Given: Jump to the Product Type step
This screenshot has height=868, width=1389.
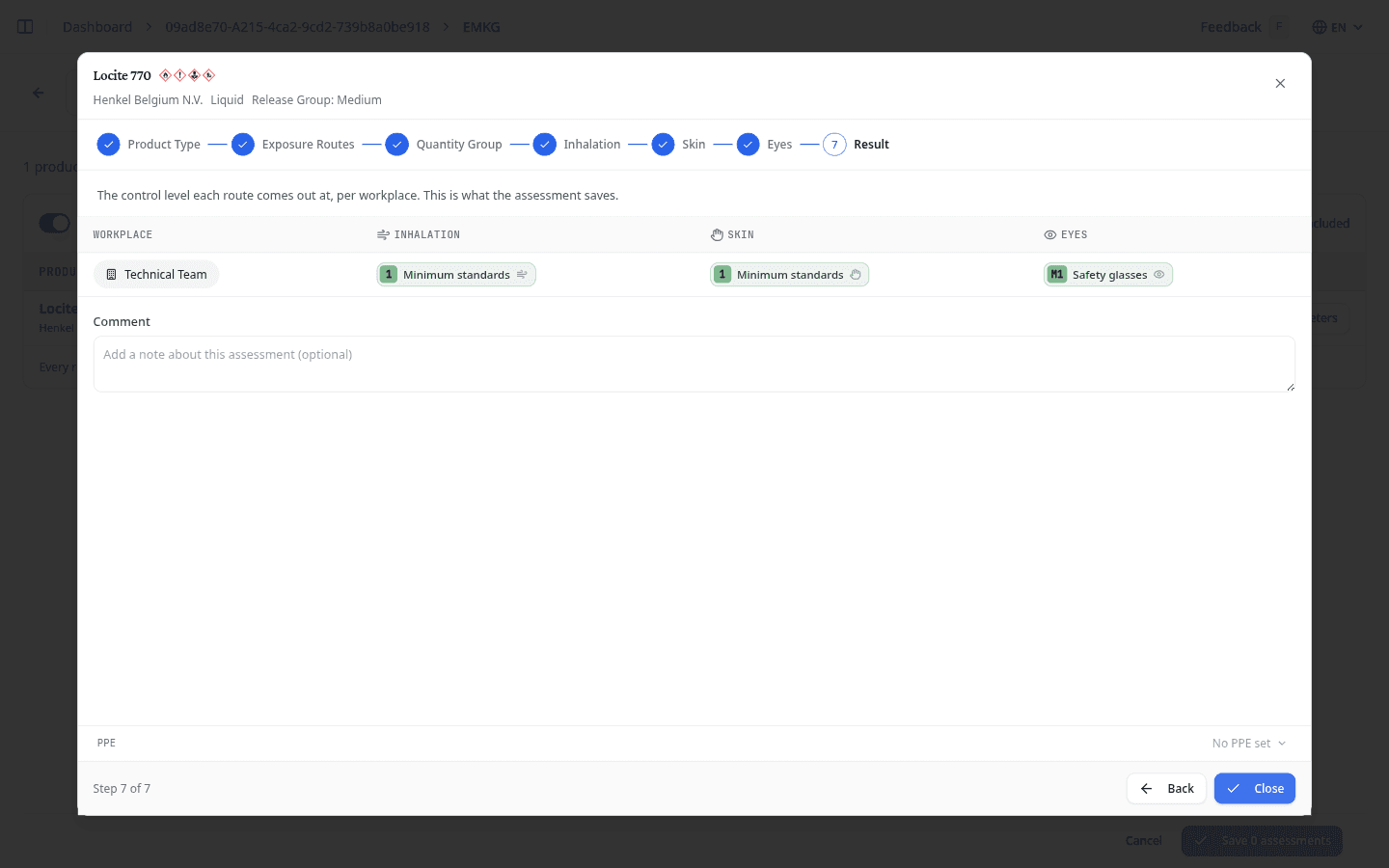Looking at the screenshot, I should [149, 145].
